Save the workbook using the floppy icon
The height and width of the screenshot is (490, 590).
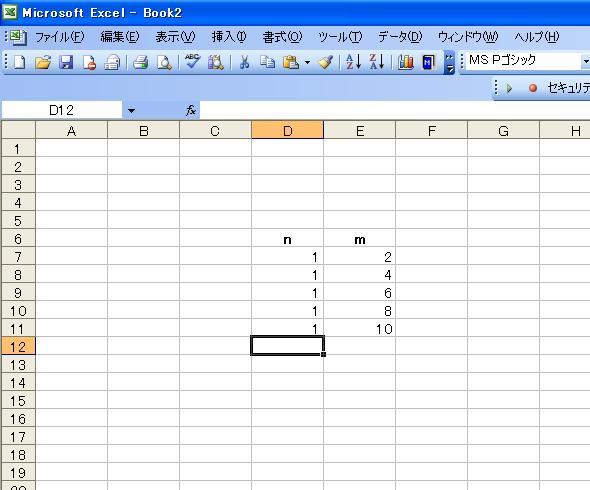[66, 62]
